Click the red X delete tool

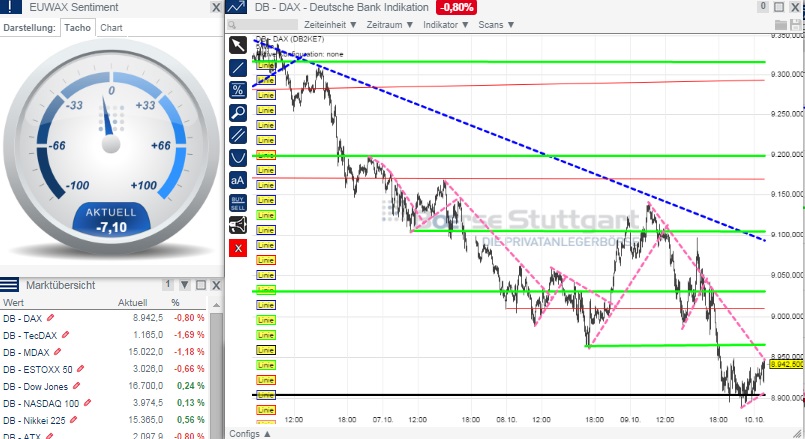tap(238, 249)
